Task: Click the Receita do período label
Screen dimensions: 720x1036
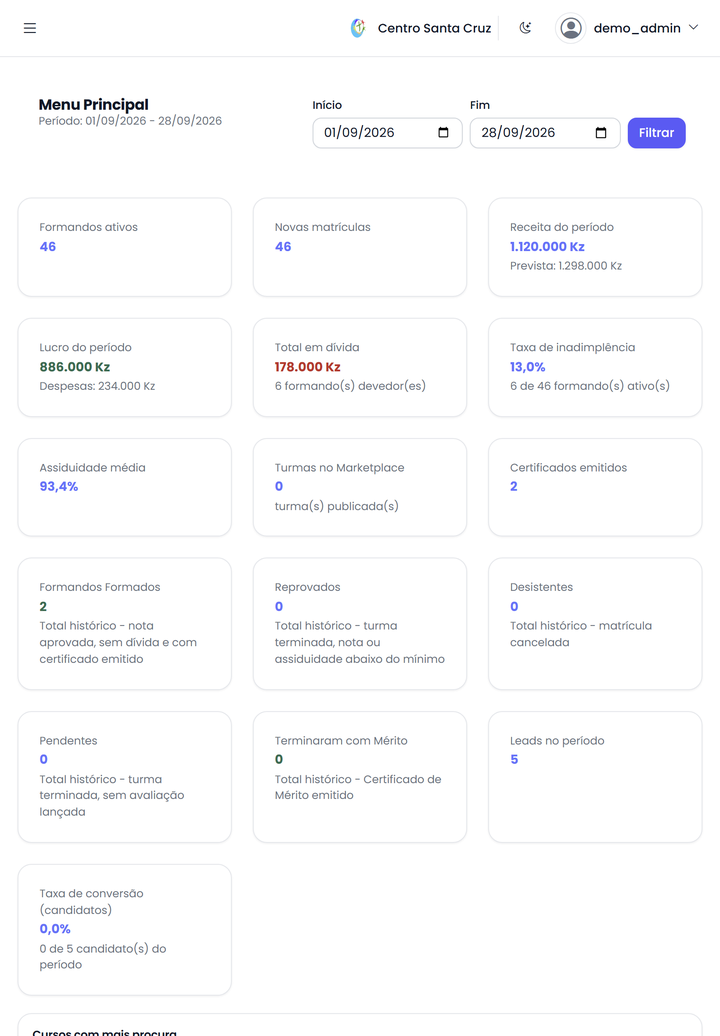Action: (561, 227)
